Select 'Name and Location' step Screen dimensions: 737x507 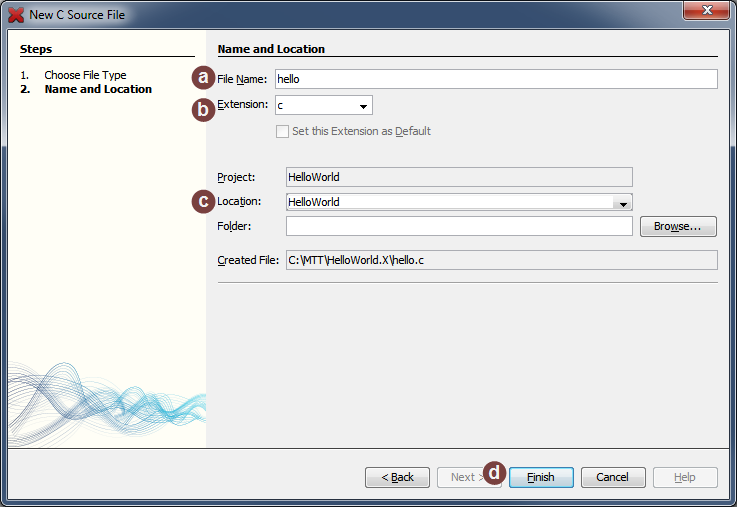click(98, 89)
